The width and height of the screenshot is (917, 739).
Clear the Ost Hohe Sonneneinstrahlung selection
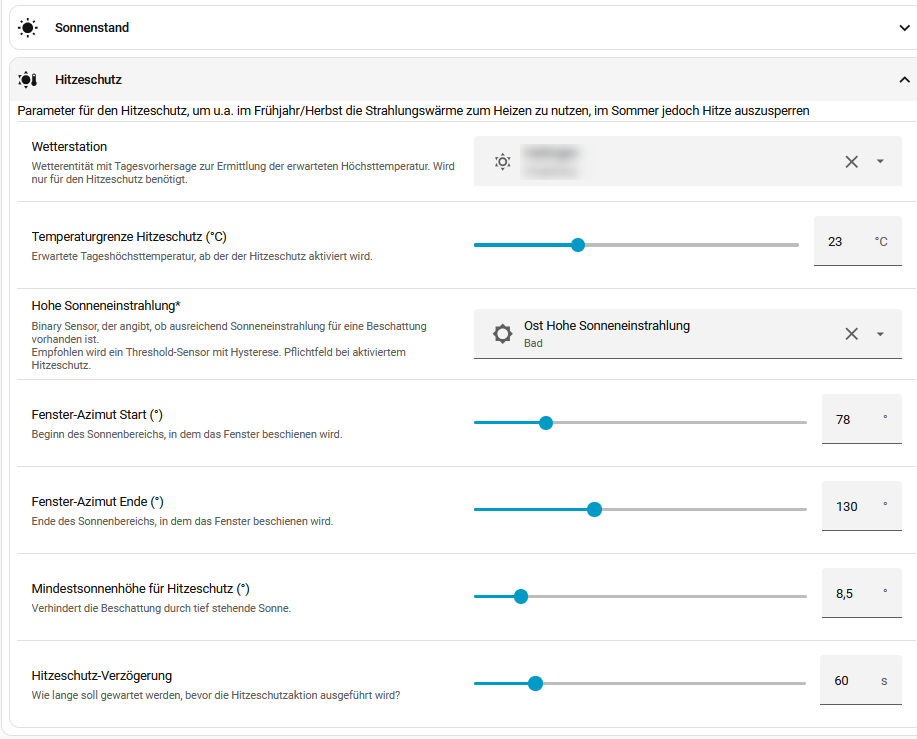852,334
